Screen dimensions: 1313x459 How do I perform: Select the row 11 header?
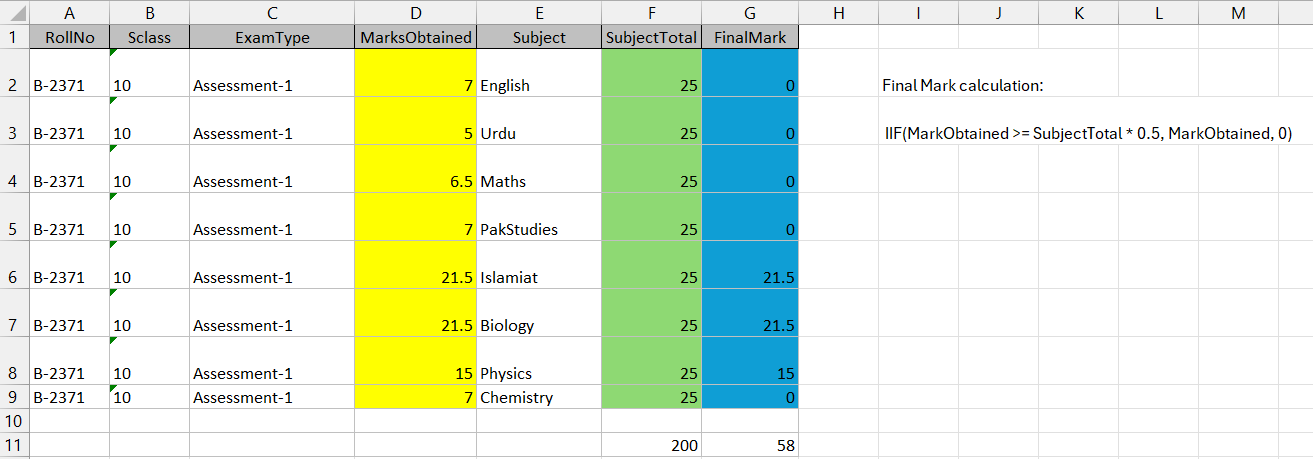tap(14, 446)
